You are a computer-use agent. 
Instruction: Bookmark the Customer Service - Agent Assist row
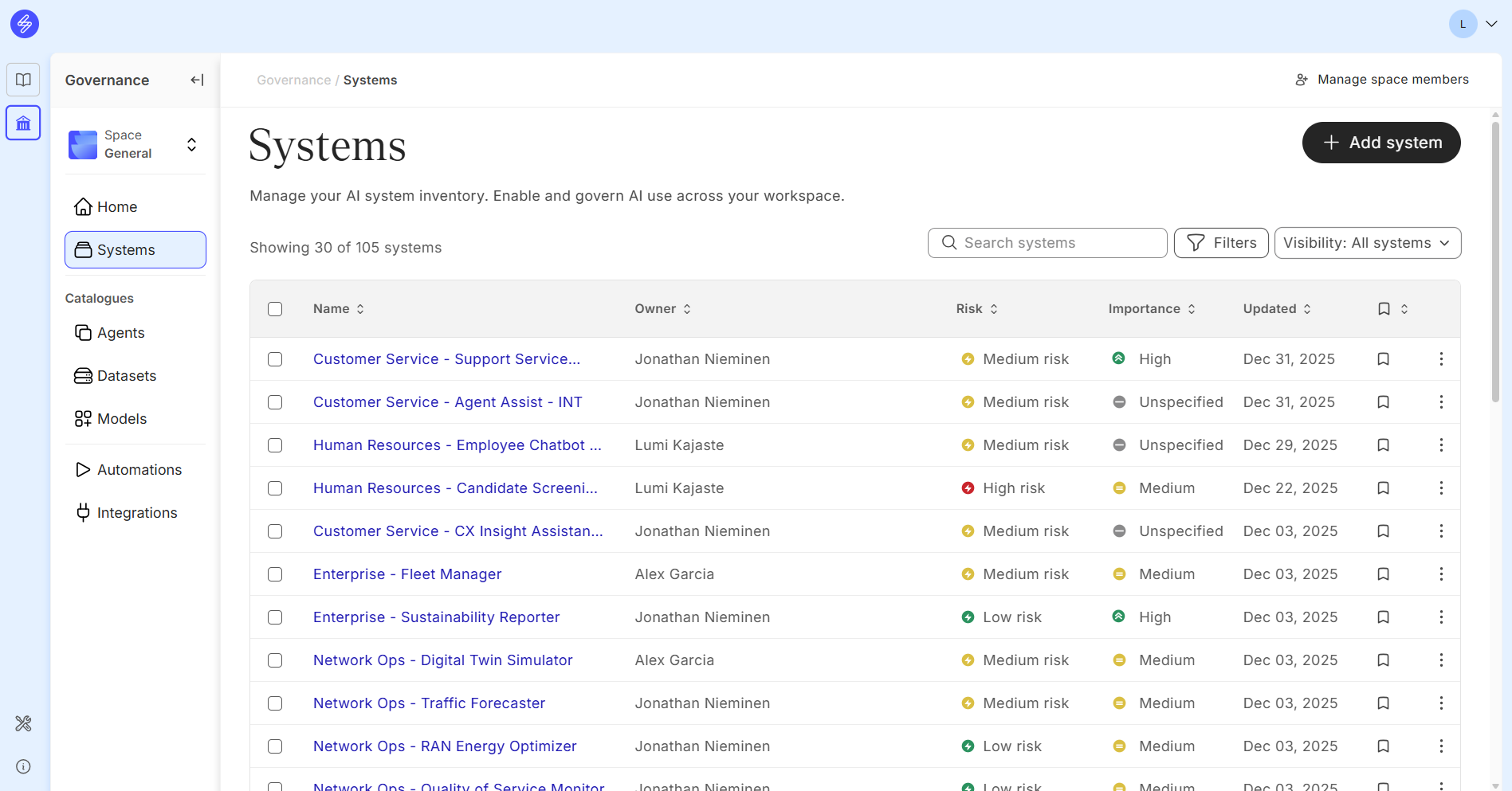click(1383, 402)
